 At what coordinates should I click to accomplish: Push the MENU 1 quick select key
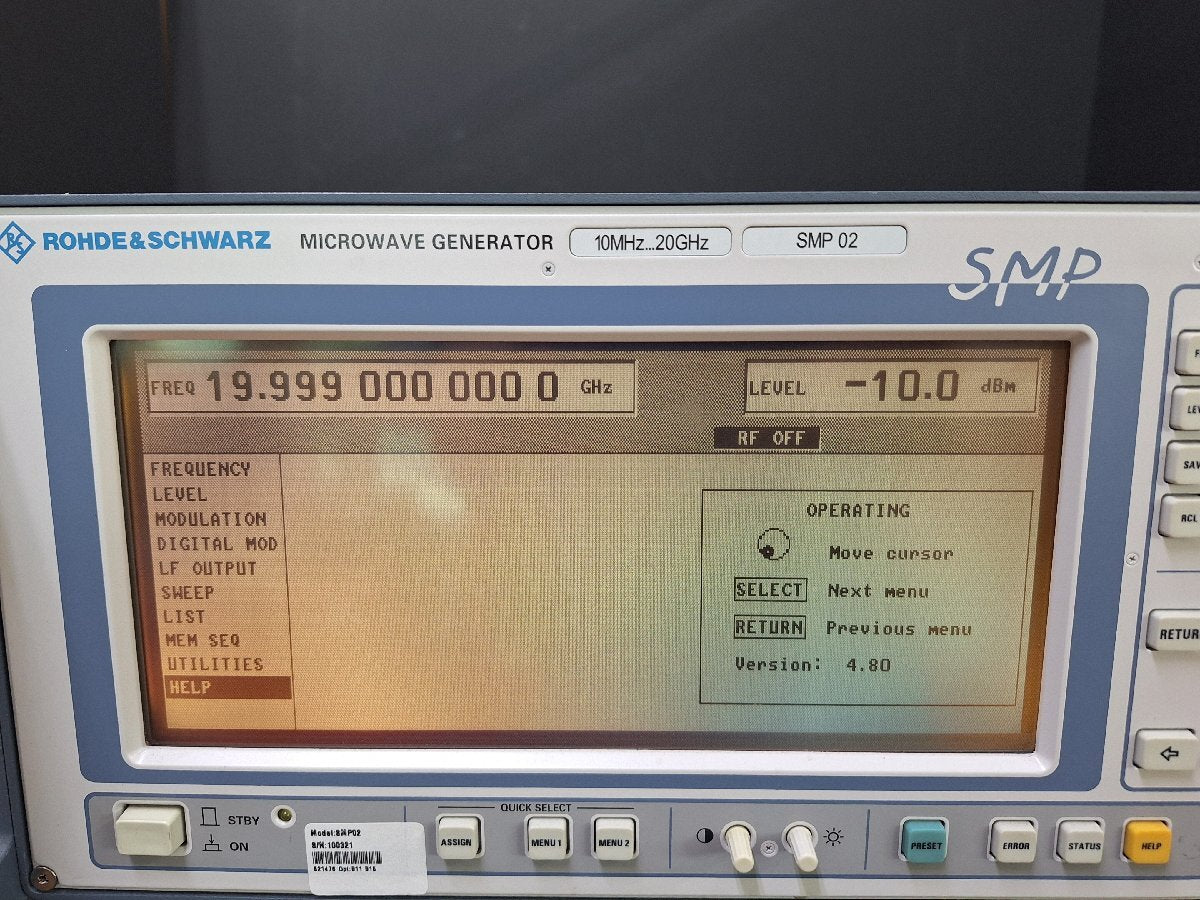pos(548,838)
